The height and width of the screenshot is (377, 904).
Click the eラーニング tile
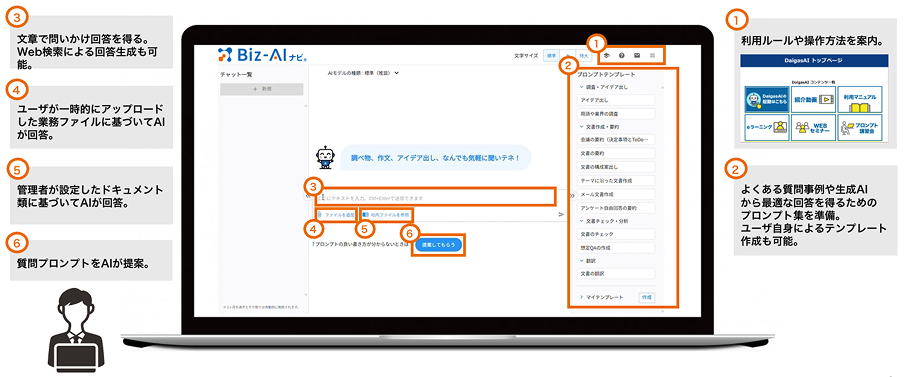(x=766, y=126)
